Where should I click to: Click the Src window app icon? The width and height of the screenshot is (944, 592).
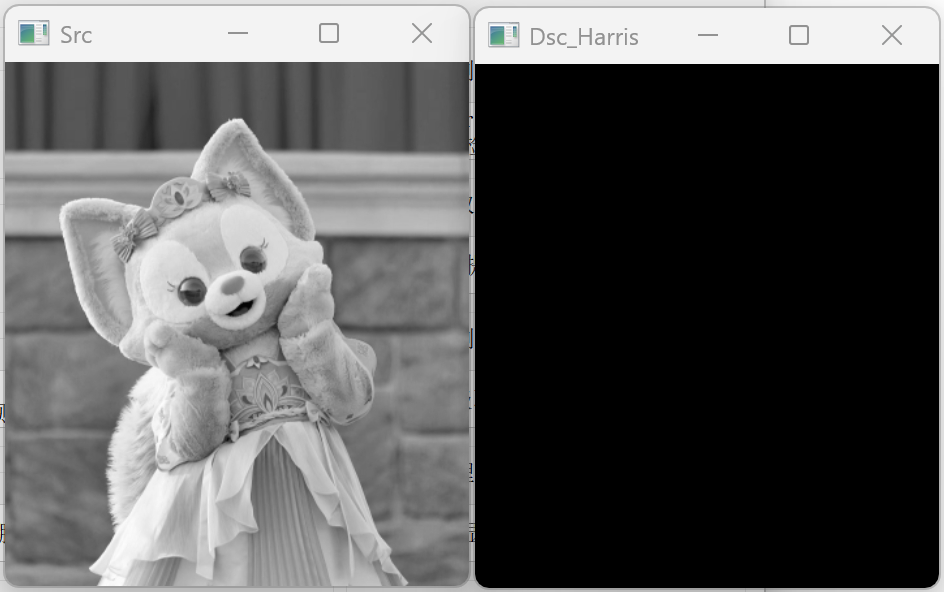(x=34, y=33)
